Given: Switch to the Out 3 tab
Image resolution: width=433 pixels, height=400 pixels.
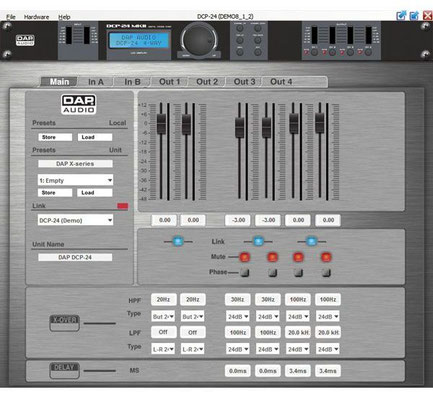Looking at the screenshot, I should (244, 82).
